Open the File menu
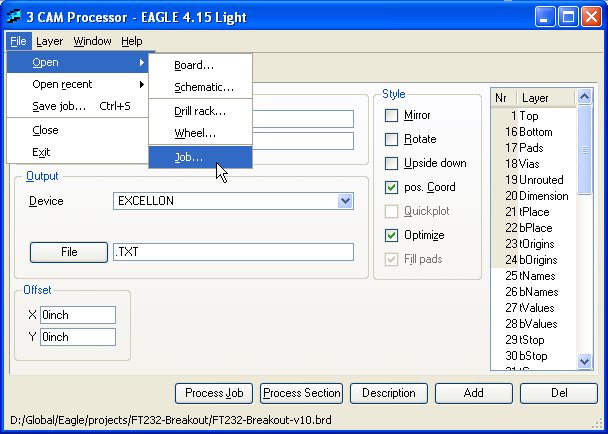Image resolution: width=608 pixels, height=434 pixels. [x=18, y=41]
